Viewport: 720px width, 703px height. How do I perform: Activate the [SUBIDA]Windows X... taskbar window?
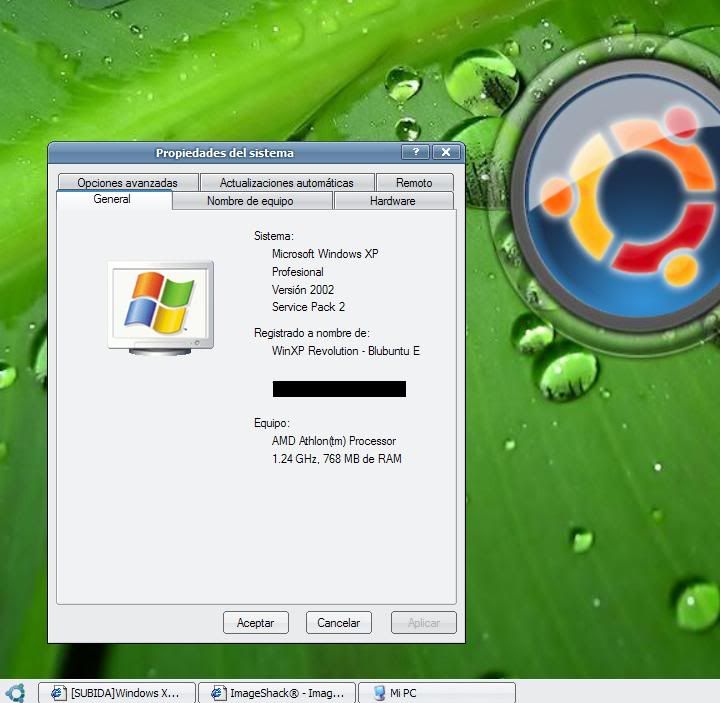(117, 692)
